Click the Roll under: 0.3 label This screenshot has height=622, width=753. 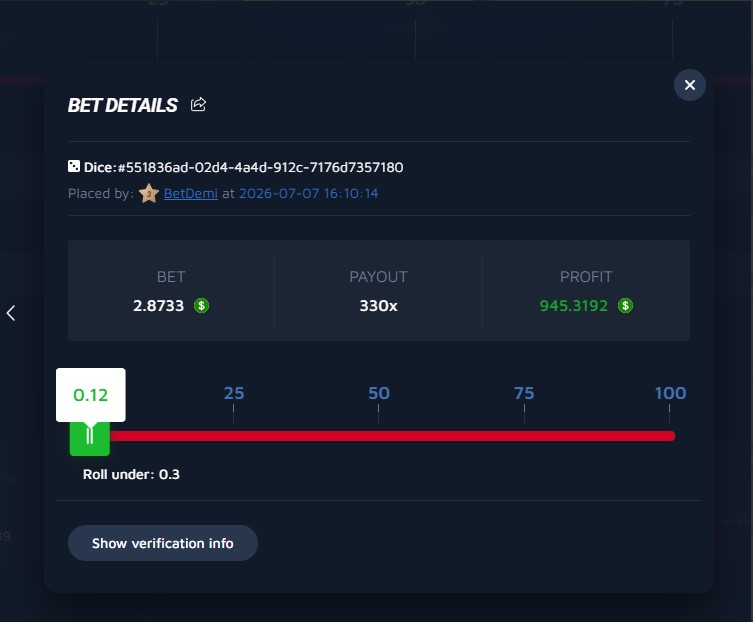coord(131,475)
